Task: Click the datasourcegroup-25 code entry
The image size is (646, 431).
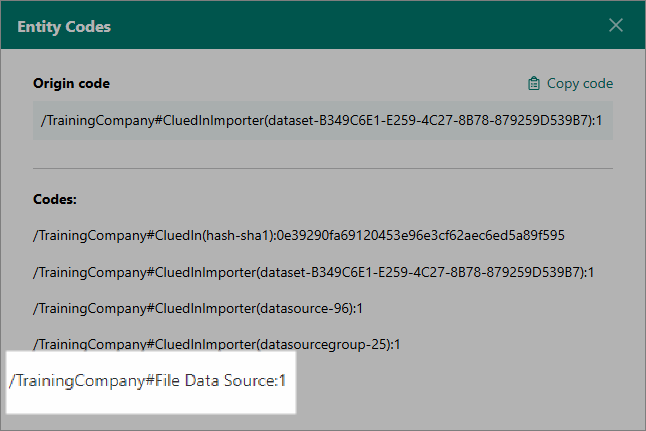Action: click(216, 345)
